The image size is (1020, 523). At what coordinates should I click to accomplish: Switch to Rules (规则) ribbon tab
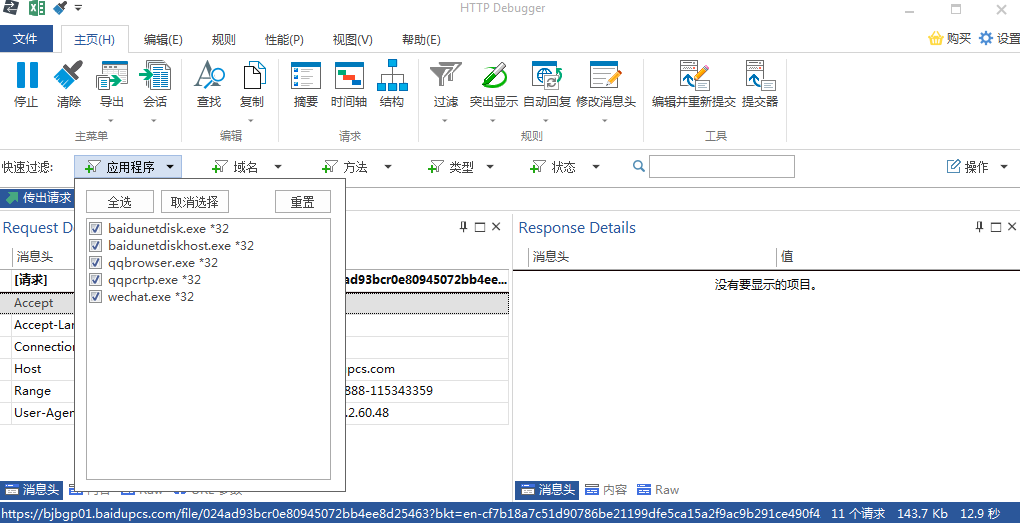click(x=223, y=40)
